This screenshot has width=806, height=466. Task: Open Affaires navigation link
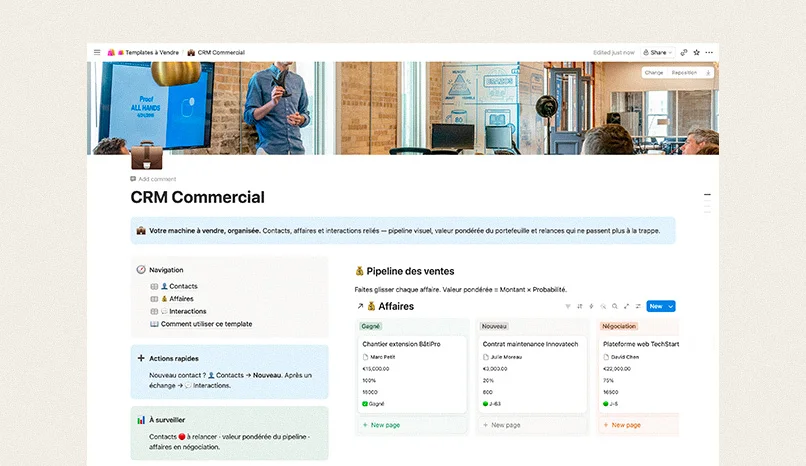[177, 299]
